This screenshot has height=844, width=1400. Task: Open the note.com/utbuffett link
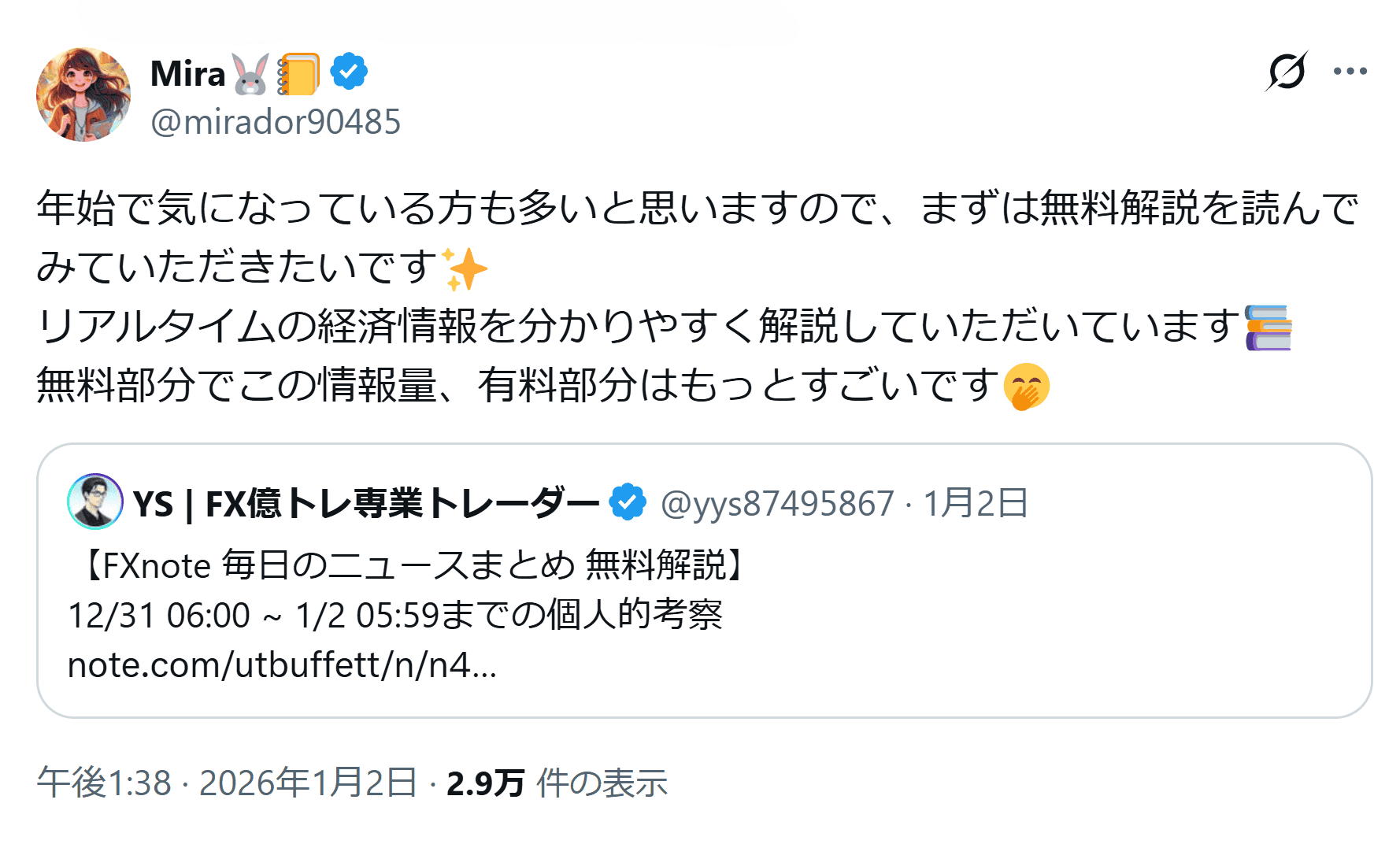(x=282, y=665)
